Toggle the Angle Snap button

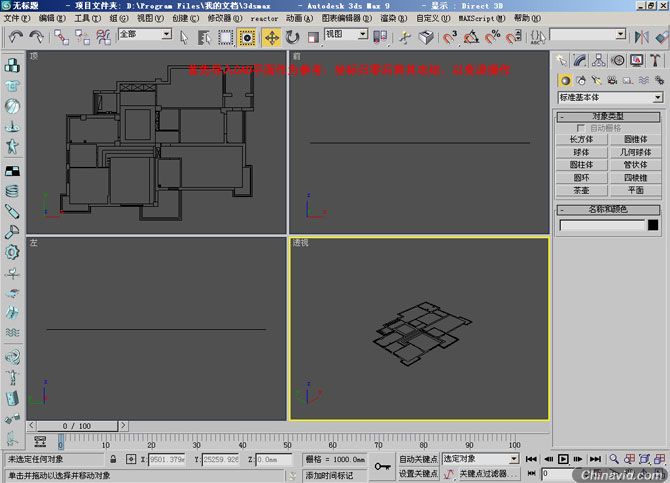471,37
